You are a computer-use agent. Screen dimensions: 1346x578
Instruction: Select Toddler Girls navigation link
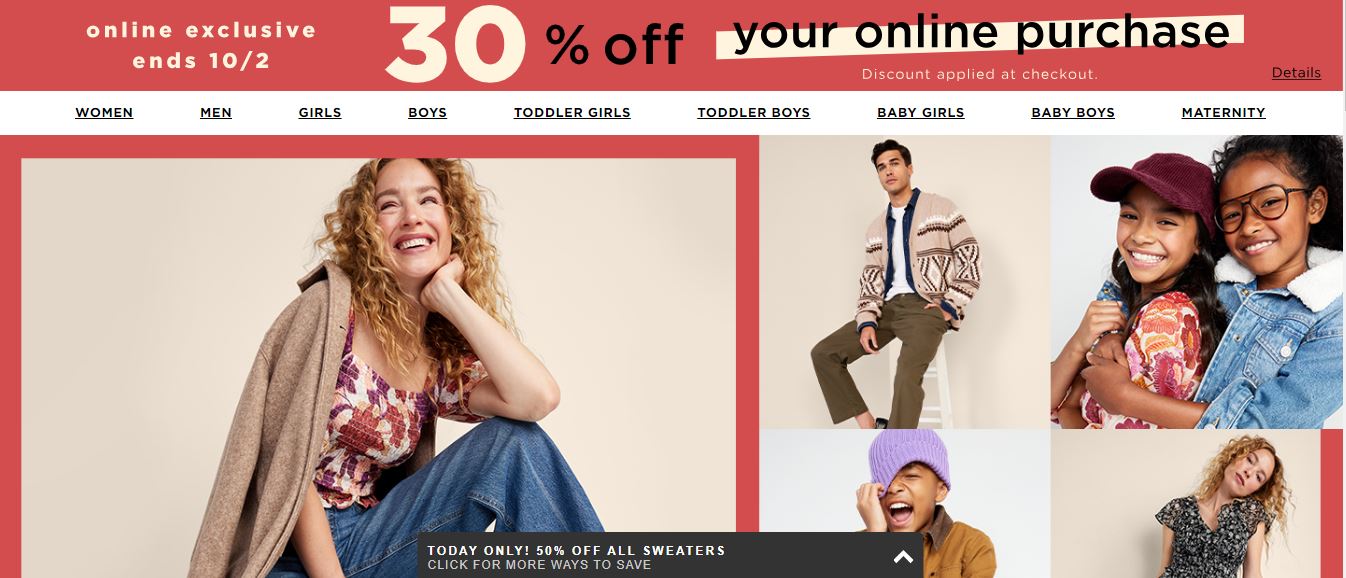(x=572, y=113)
